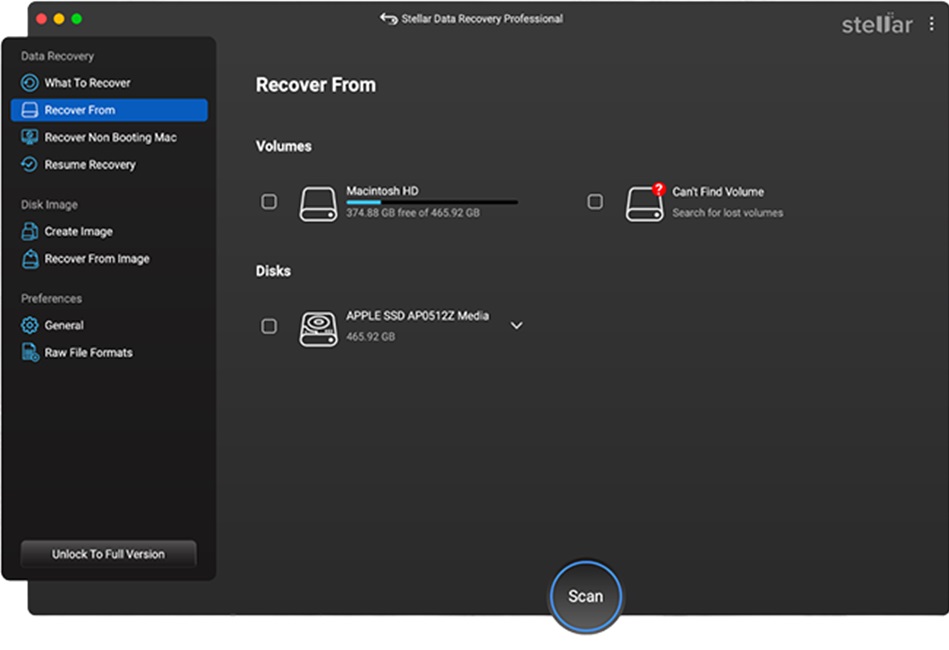Click the Recover From drive icon in sidebar

pyautogui.click(x=30, y=110)
